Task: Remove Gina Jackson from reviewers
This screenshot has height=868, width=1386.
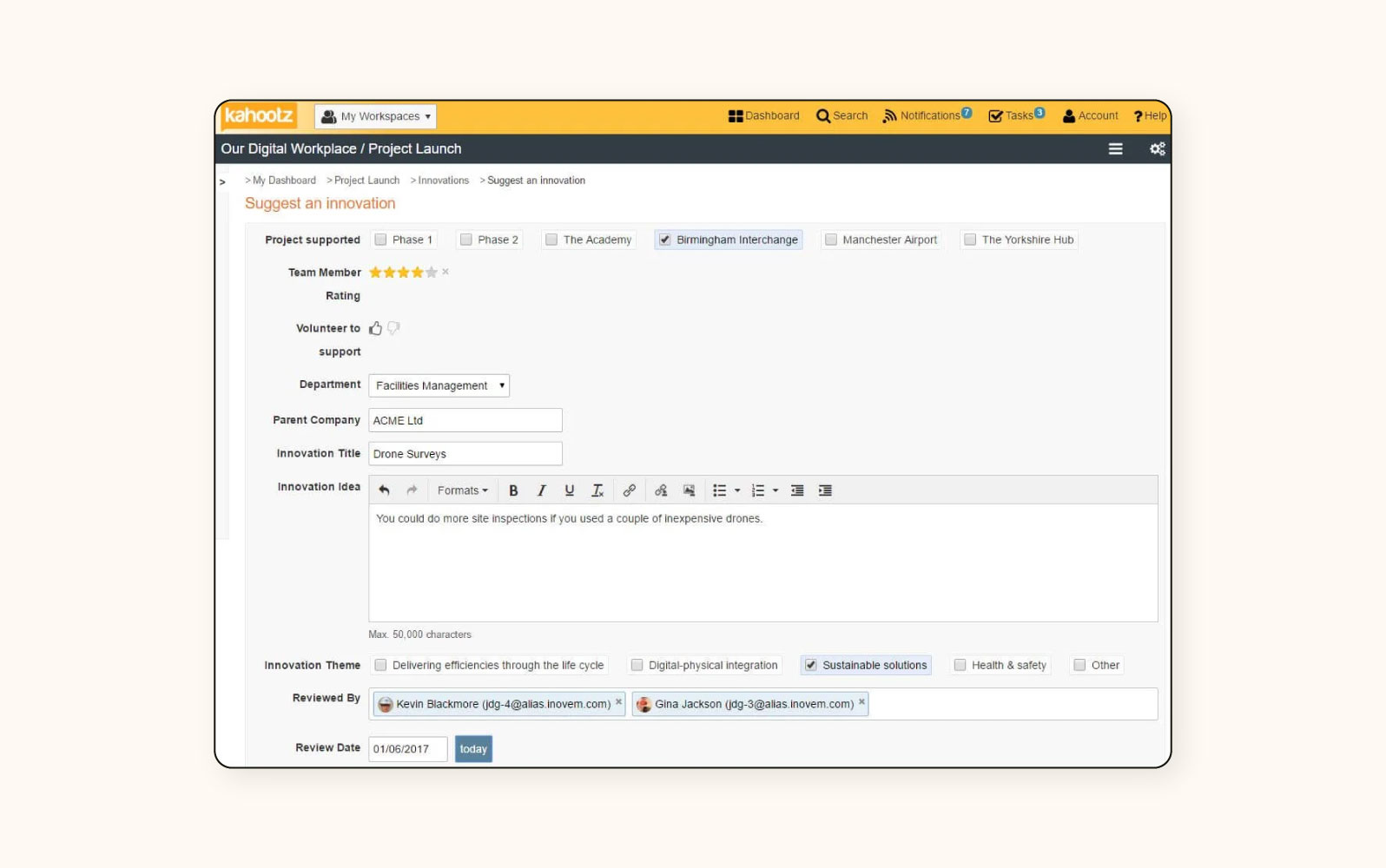Action: [861, 702]
